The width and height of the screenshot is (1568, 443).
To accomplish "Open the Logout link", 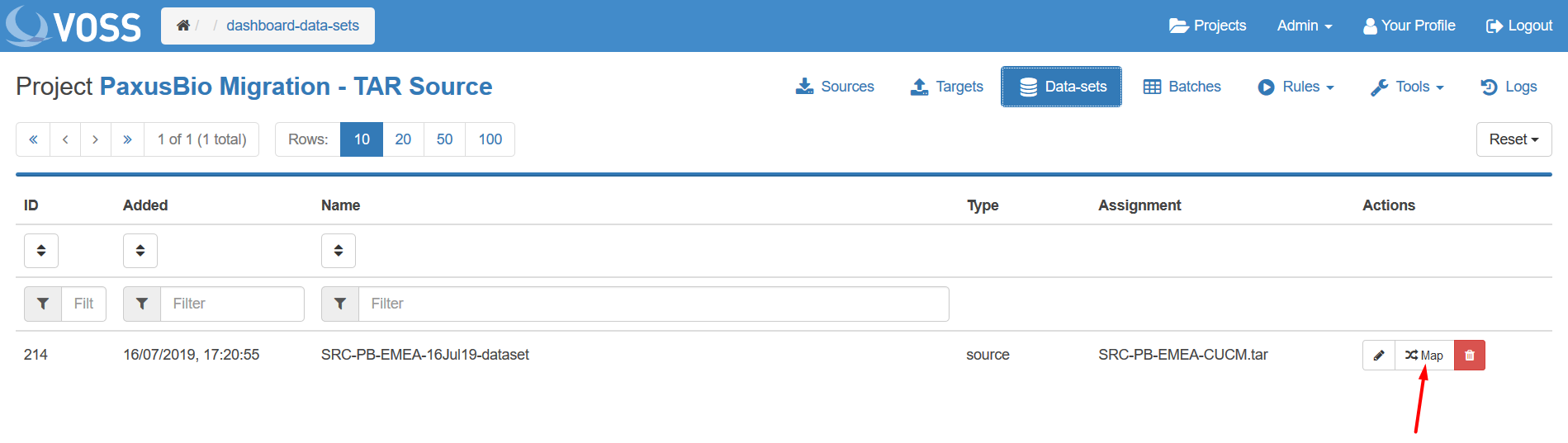I will [x=1519, y=26].
